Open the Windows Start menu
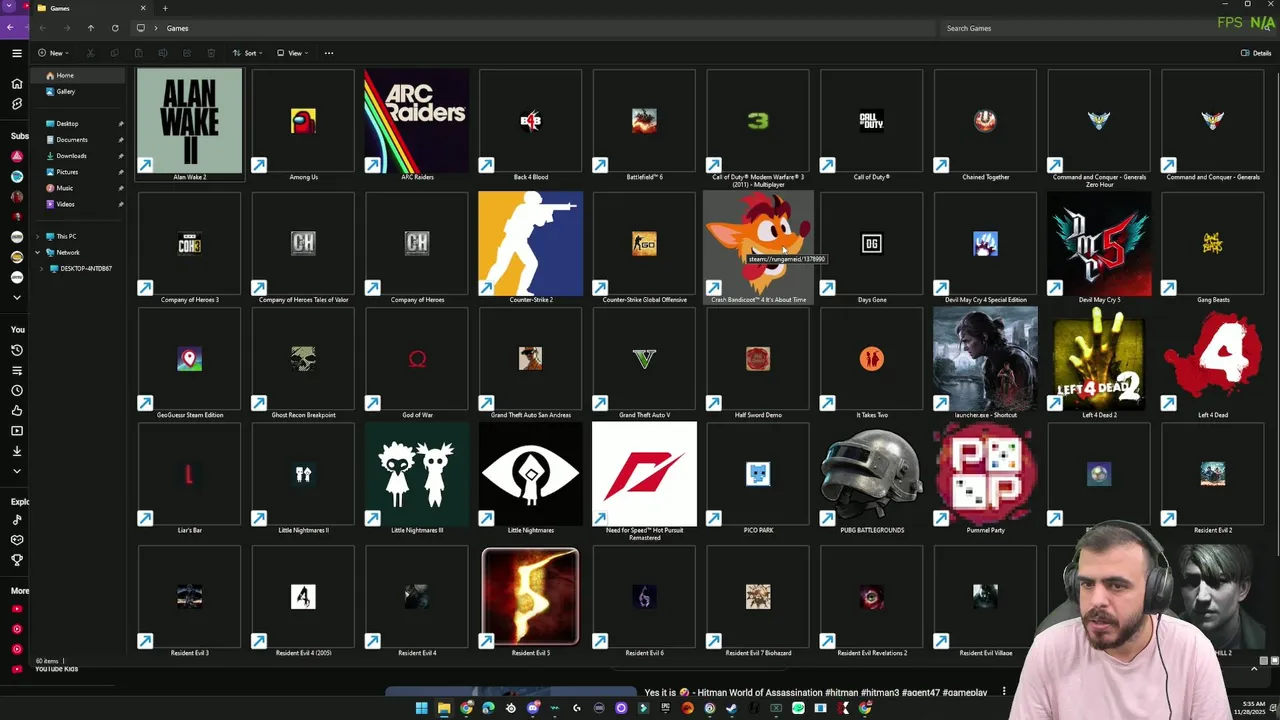Viewport: 1280px width, 720px height. point(421,708)
